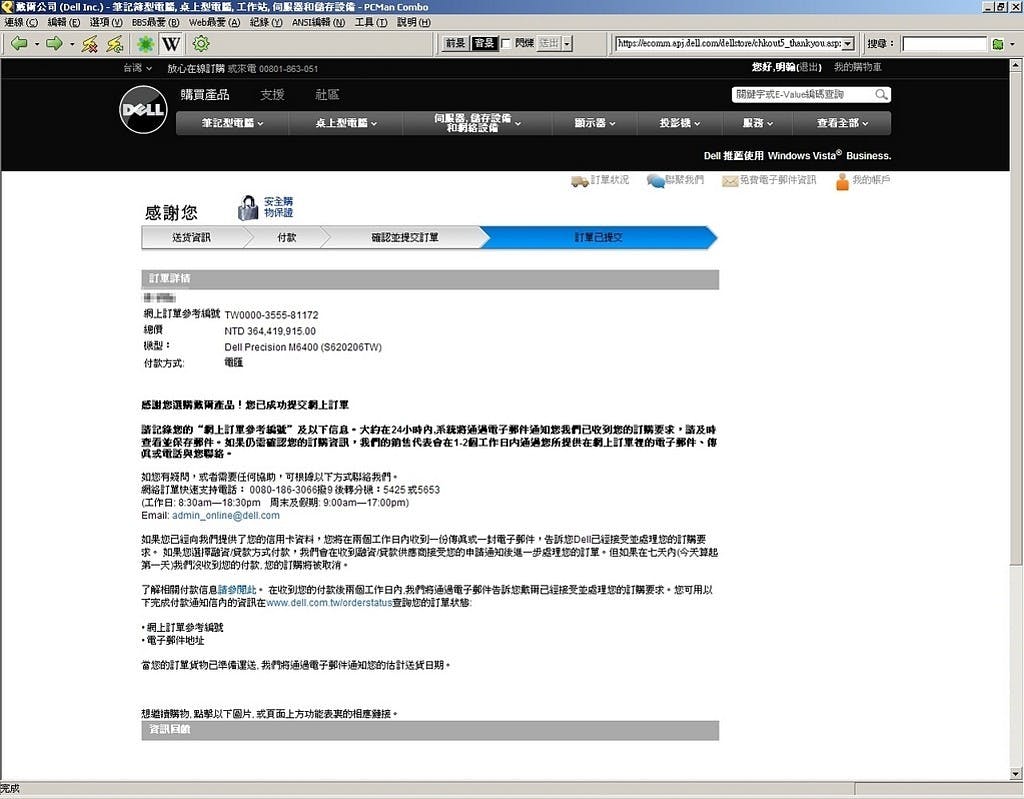The image size is (1024, 799).
Task: Click order reference TW0000-3555-81172
Action: click(x=272, y=315)
